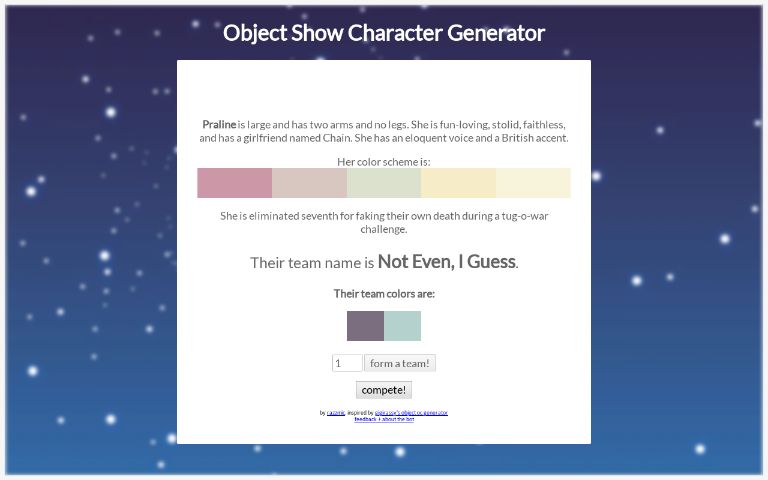768x480 pixels.
Task: Click the elimination description text
Action: click(384, 222)
